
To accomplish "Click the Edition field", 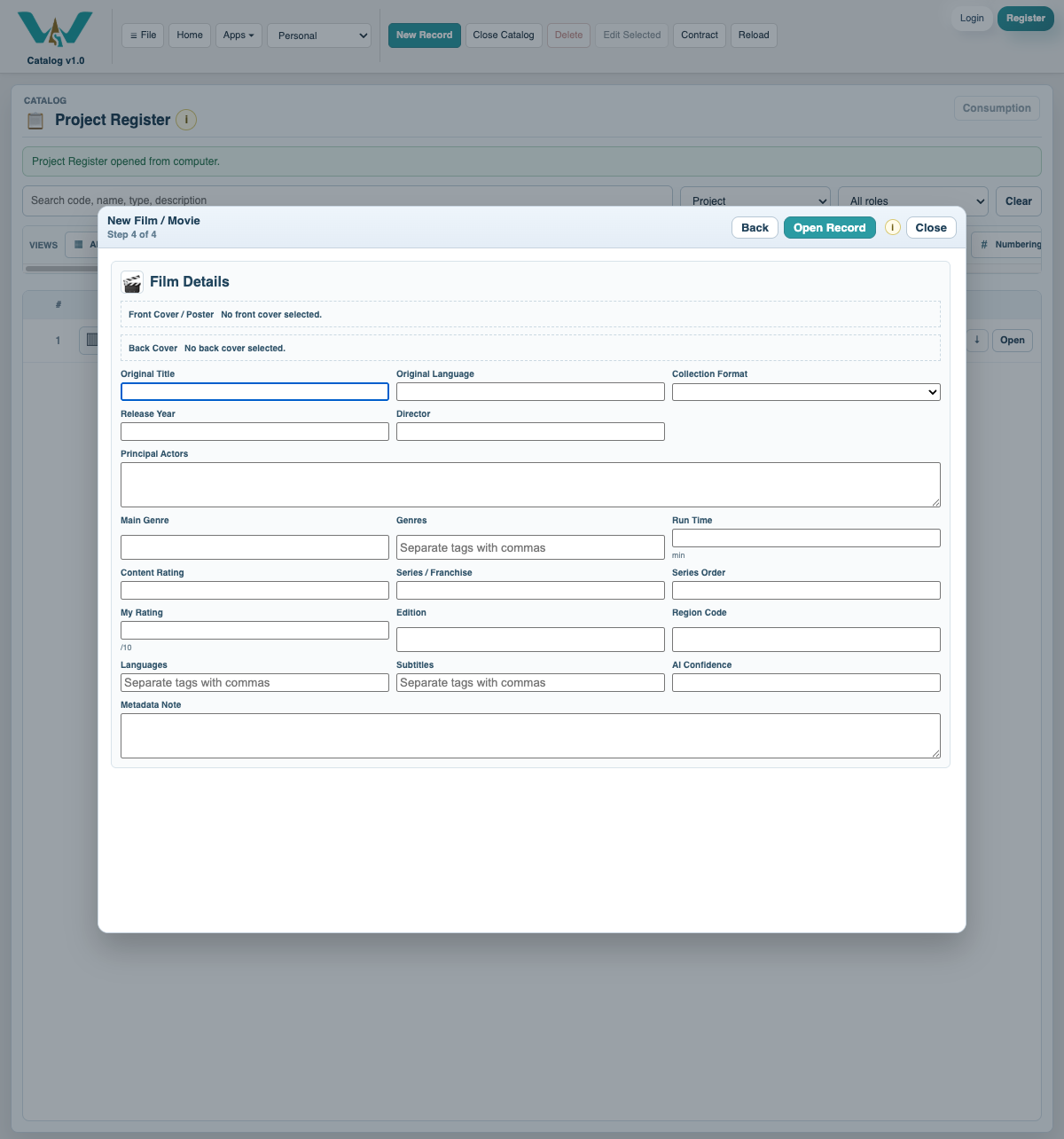I will click(530, 640).
